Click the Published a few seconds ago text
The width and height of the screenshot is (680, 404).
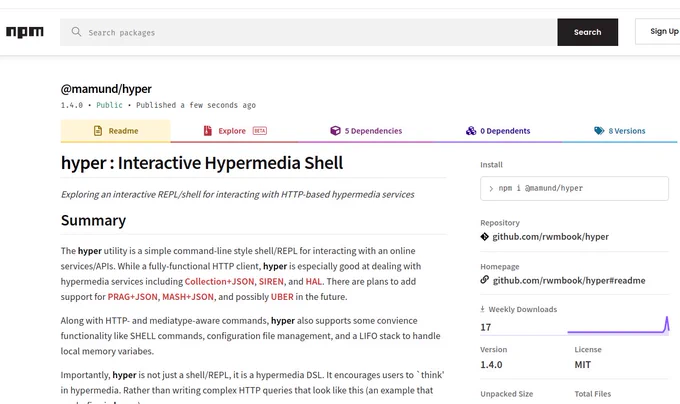coord(196,105)
